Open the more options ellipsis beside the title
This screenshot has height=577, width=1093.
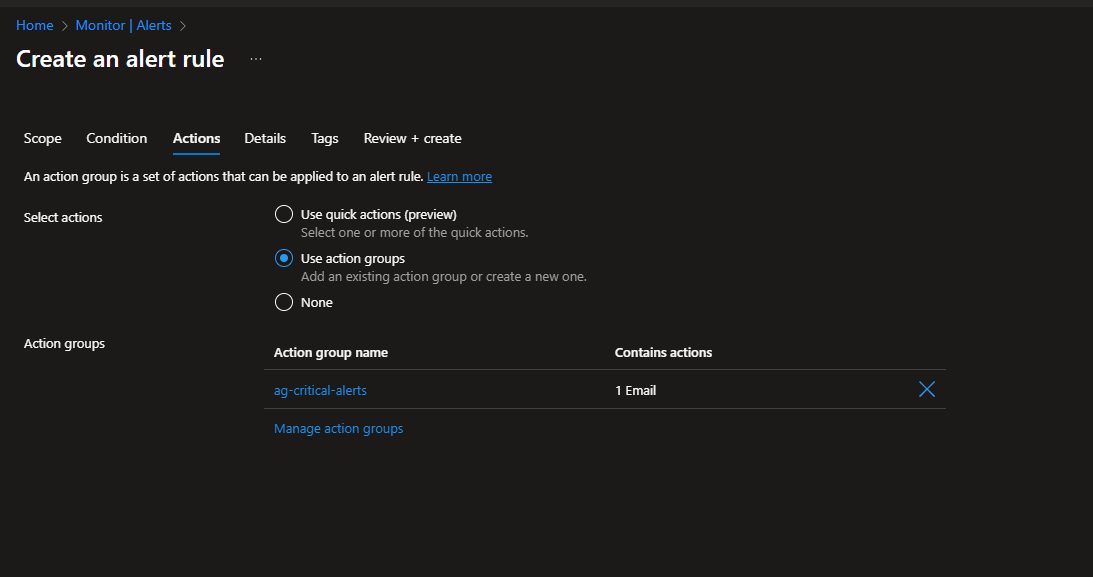pos(256,60)
